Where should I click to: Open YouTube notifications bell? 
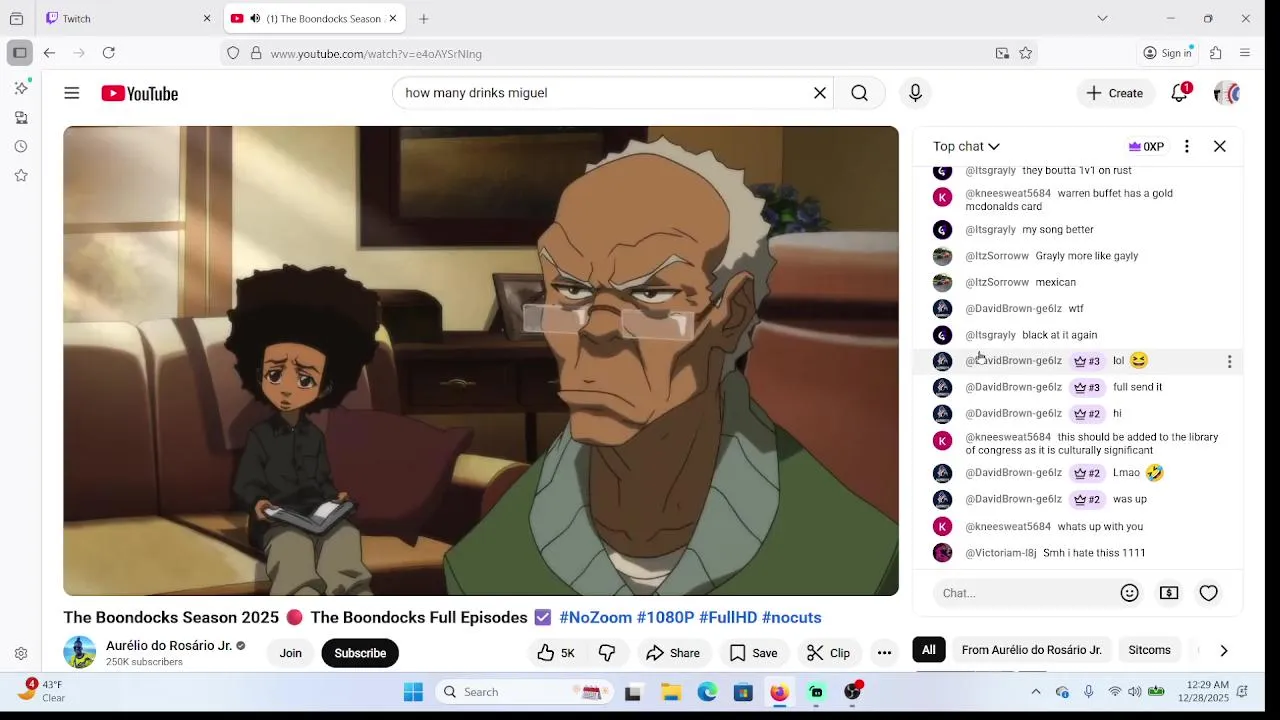[x=1180, y=93]
